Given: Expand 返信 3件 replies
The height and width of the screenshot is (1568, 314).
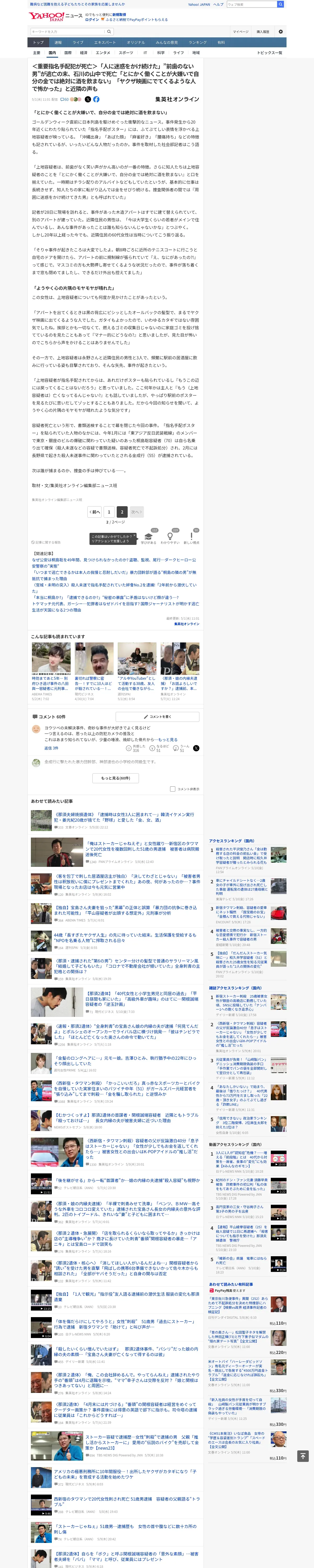Looking at the screenshot, I should point(51,748).
